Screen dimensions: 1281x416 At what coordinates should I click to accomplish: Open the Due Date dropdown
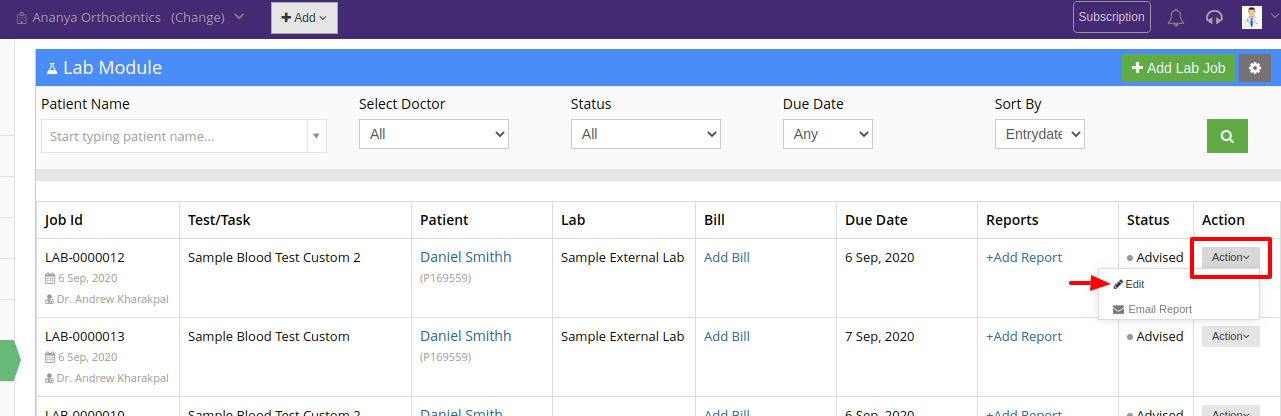coord(828,134)
